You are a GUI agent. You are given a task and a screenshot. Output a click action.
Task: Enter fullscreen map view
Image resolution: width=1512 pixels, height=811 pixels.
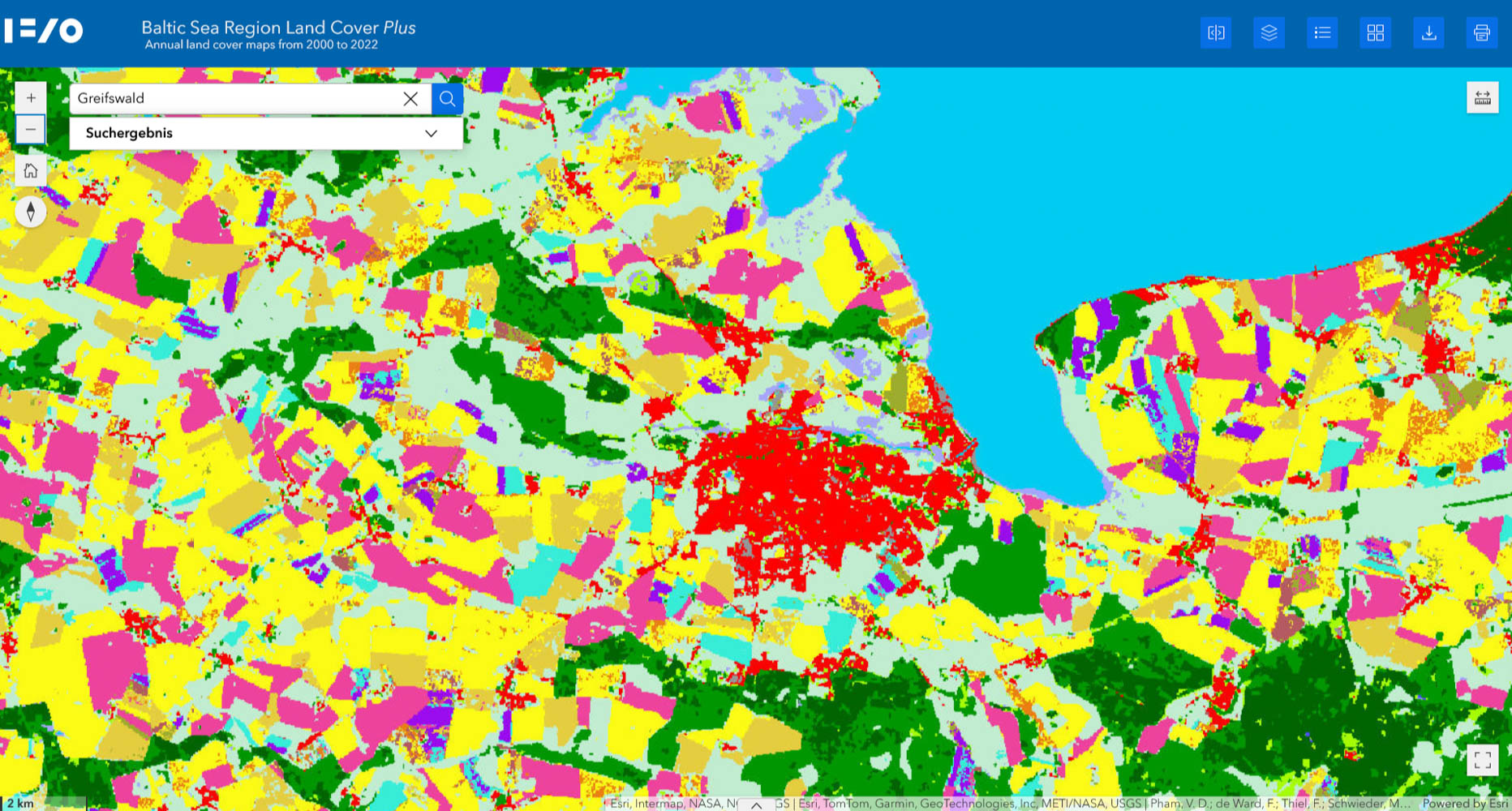pos(1484,761)
